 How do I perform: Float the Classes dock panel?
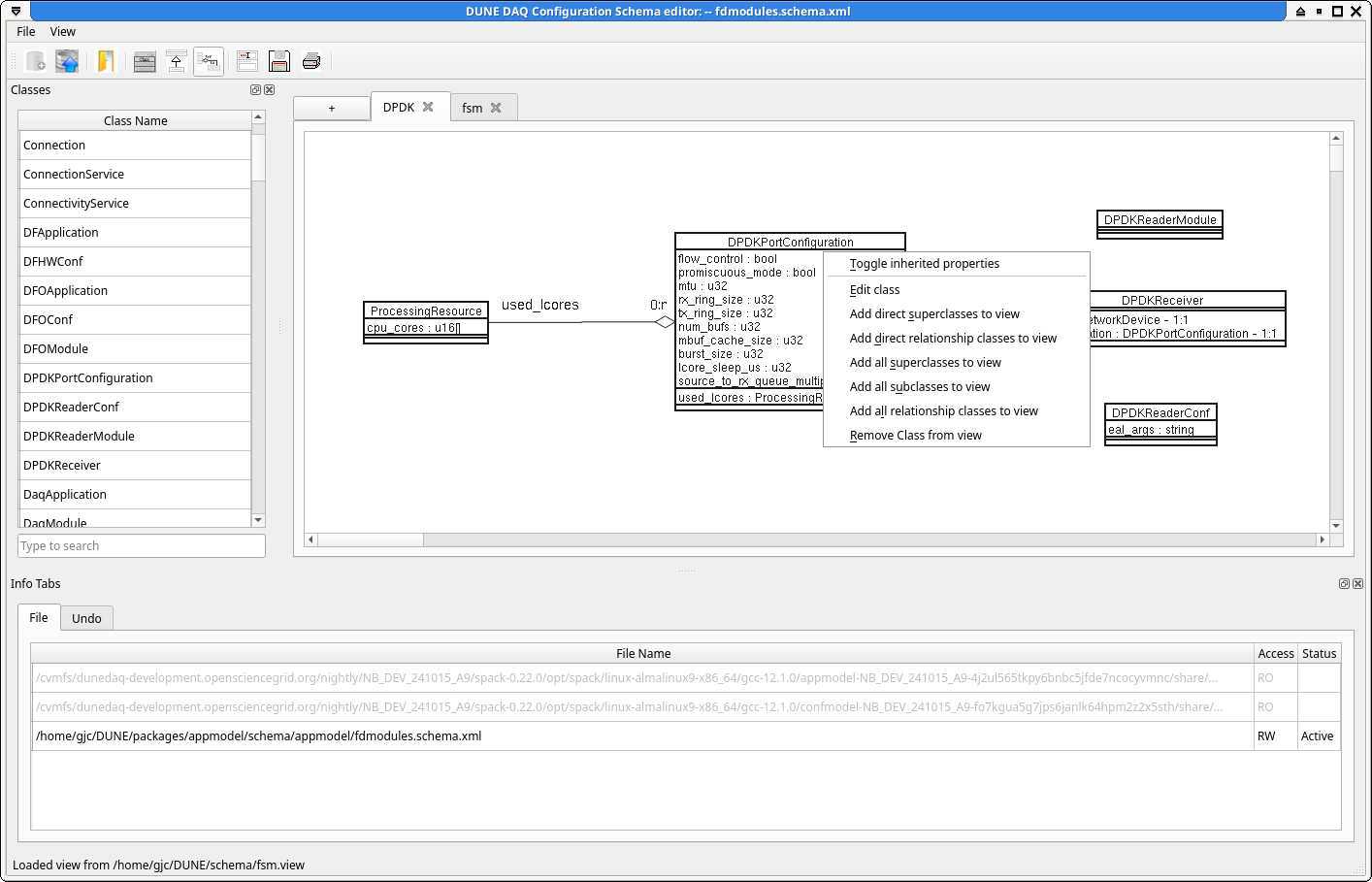coord(256,90)
